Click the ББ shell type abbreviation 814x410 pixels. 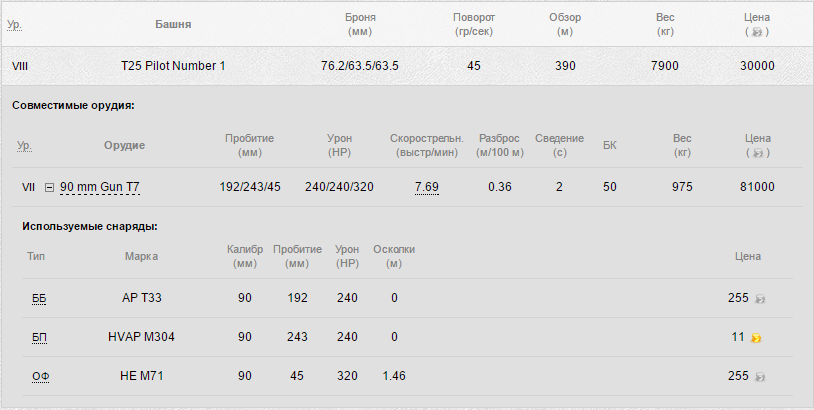pos(39,298)
